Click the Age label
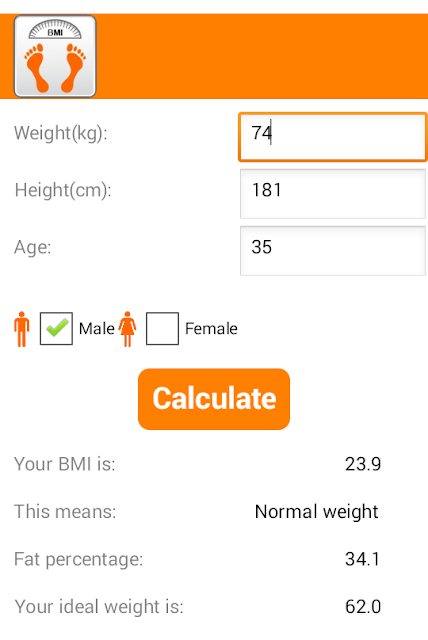Viewport: 428px width, 640px height. click(x=33, y=248)
